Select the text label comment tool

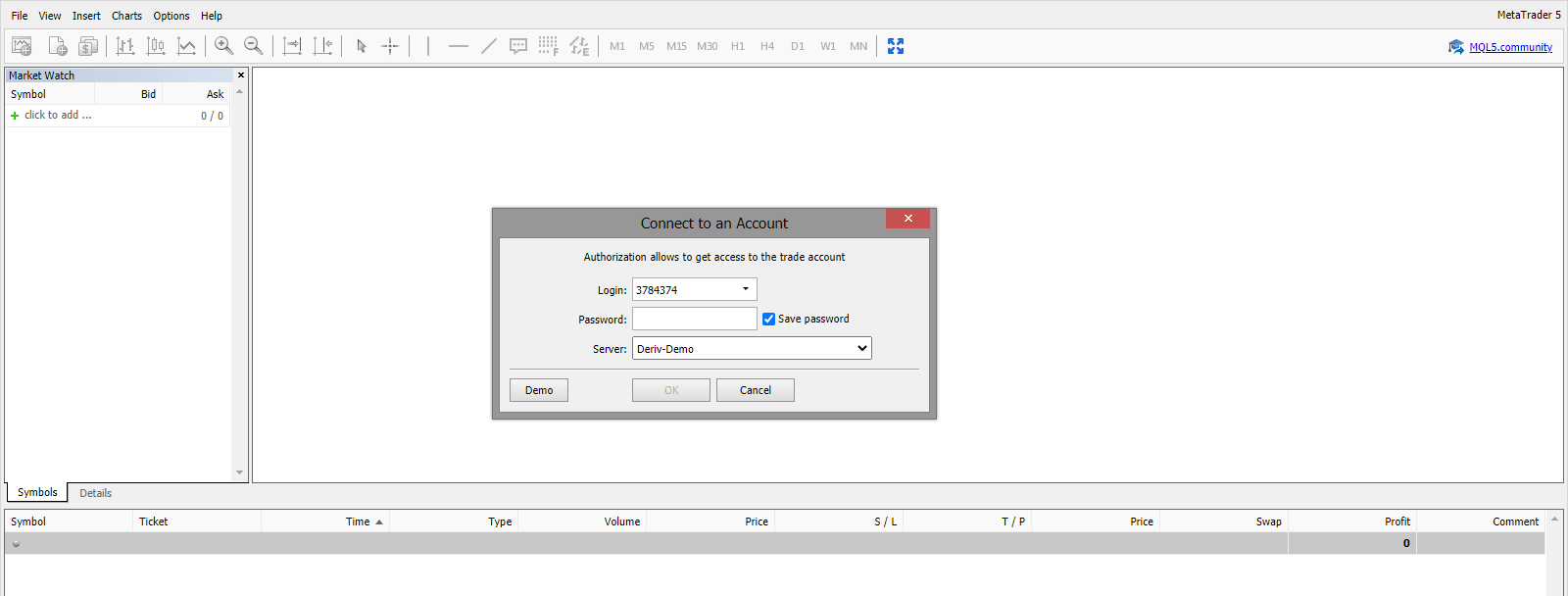[518, 46]
